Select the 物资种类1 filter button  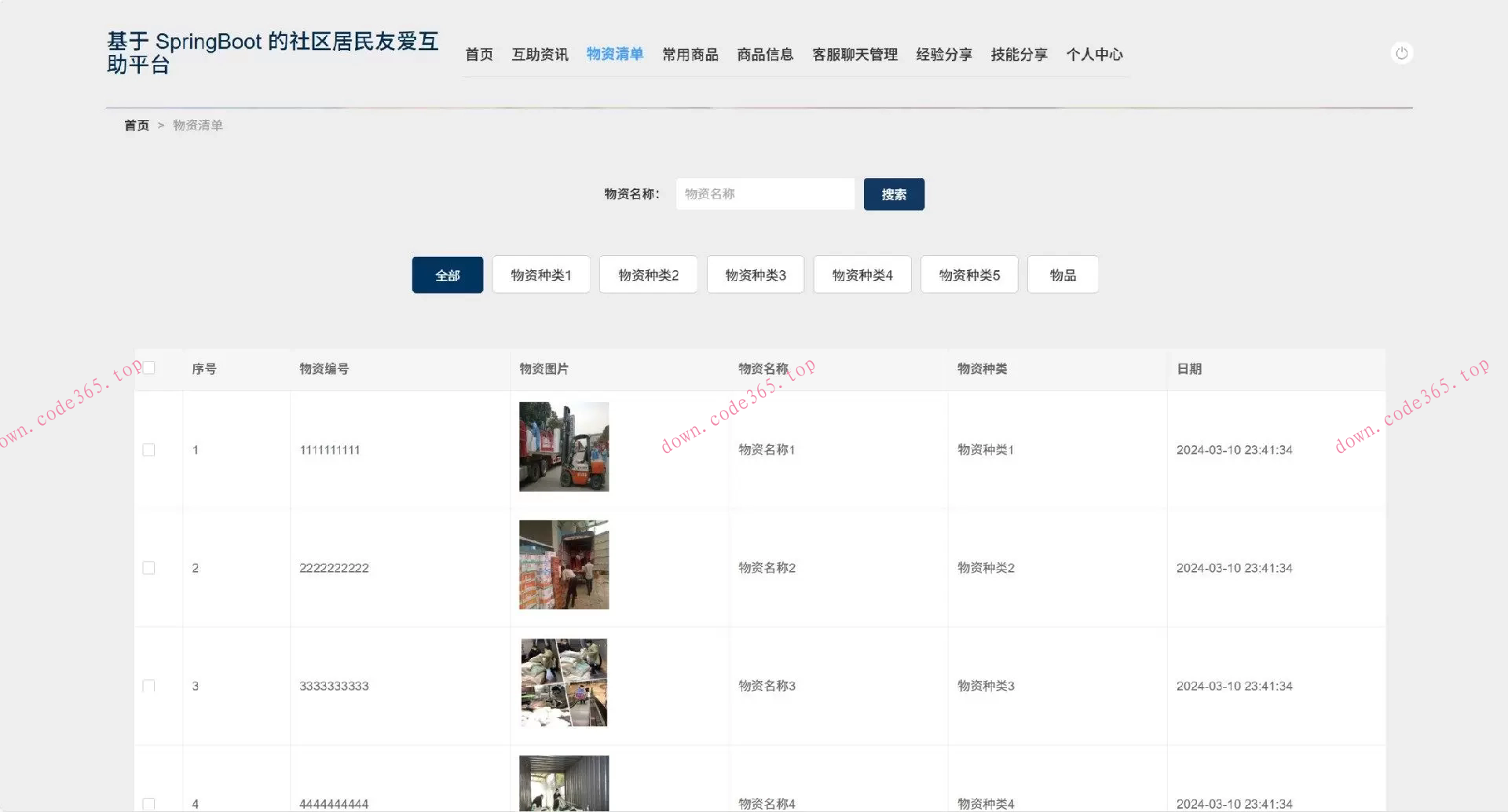541,274
